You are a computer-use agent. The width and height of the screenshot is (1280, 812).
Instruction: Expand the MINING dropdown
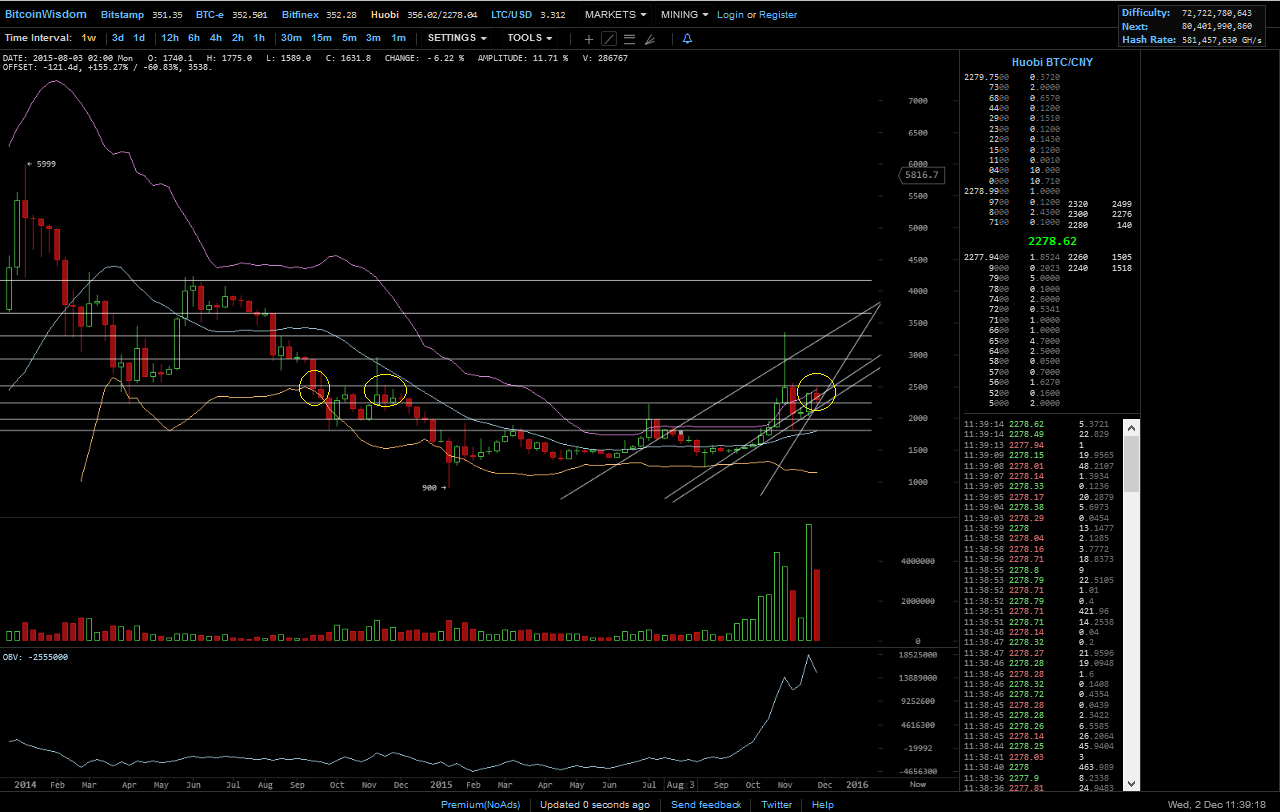tap(684, 15)
